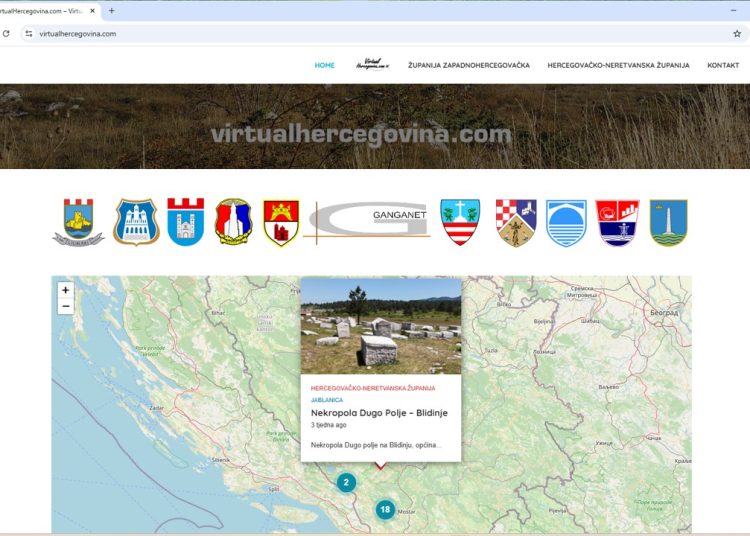The width and height of the screenshot is (750, 536).
Task: Click the Bihać label on the map
Action: [218, 313]
